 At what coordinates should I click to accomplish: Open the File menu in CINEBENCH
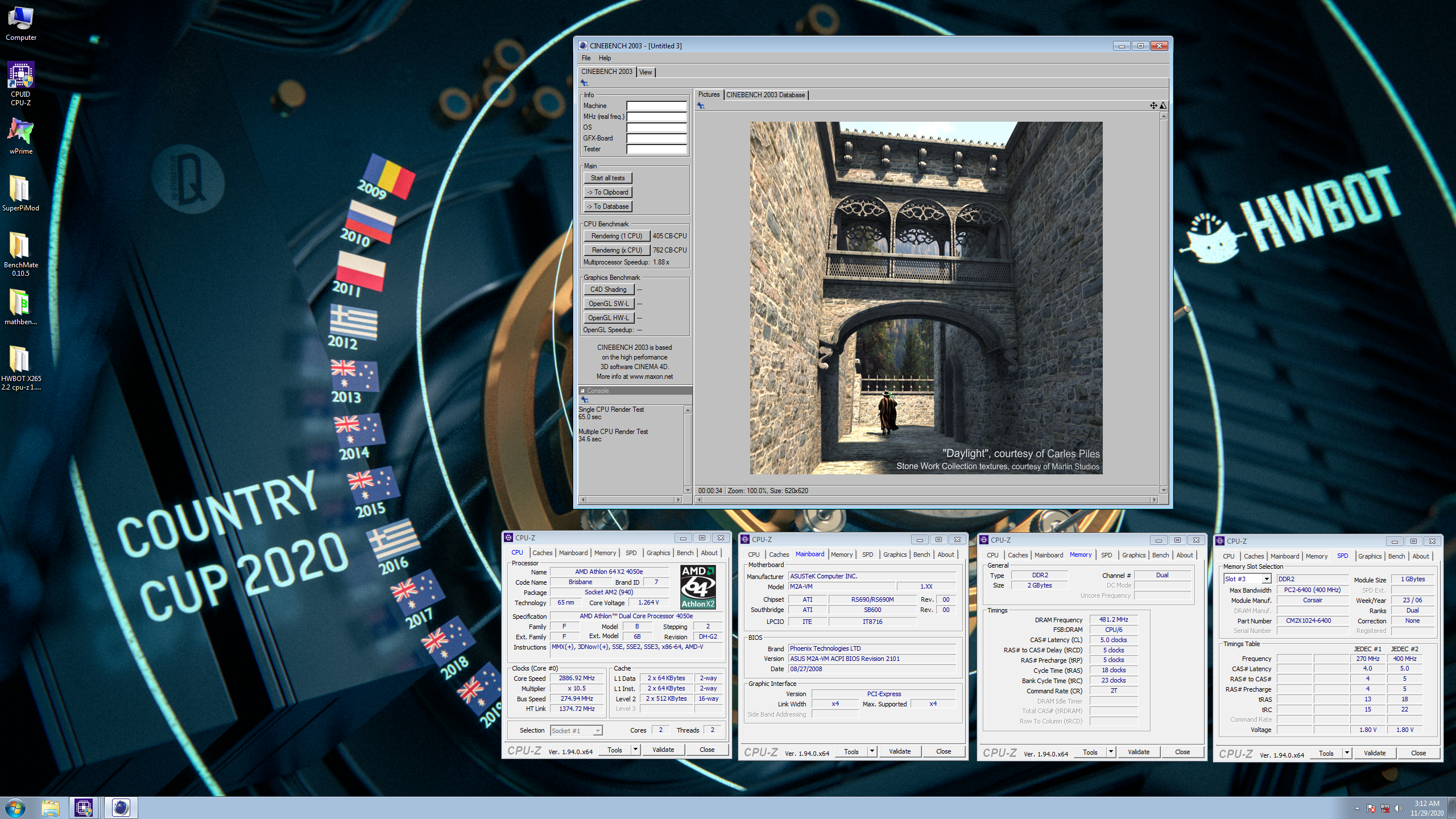point(586,58)
